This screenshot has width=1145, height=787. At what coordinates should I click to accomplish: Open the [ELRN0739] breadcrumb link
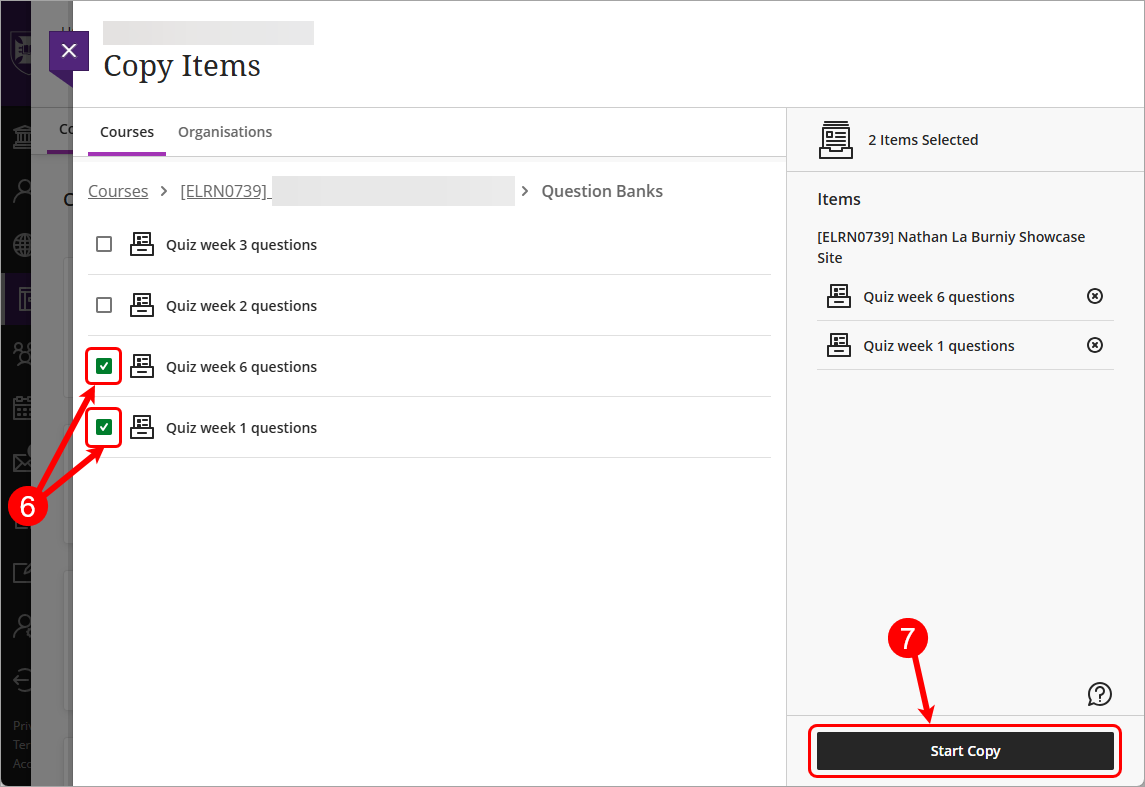(x=225, y=191)
